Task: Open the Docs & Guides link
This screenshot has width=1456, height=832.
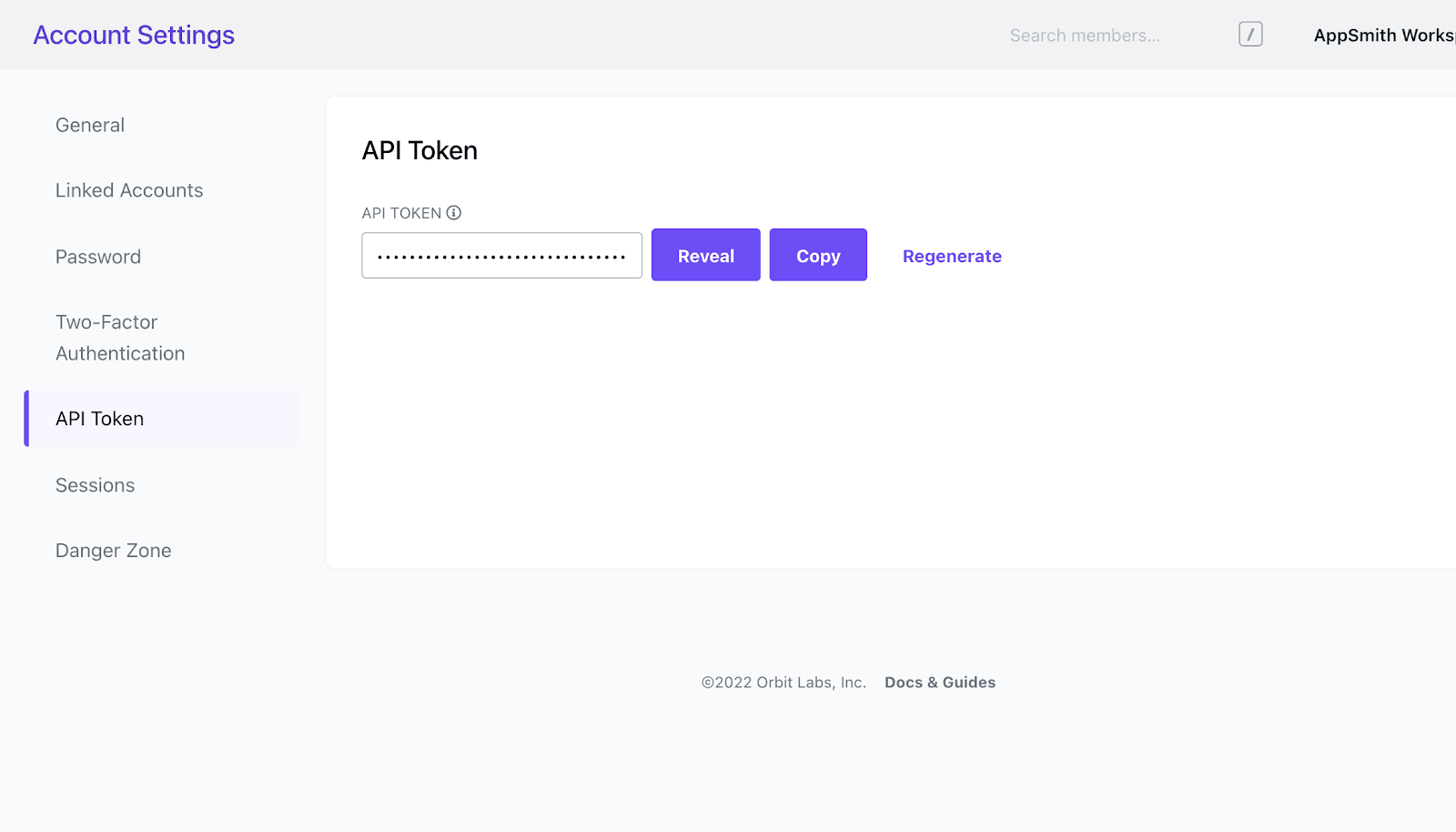Action: coord(939,683)
